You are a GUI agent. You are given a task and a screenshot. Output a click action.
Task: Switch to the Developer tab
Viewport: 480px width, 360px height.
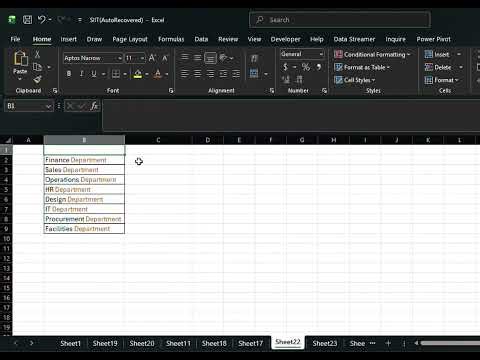pos(285,39)
